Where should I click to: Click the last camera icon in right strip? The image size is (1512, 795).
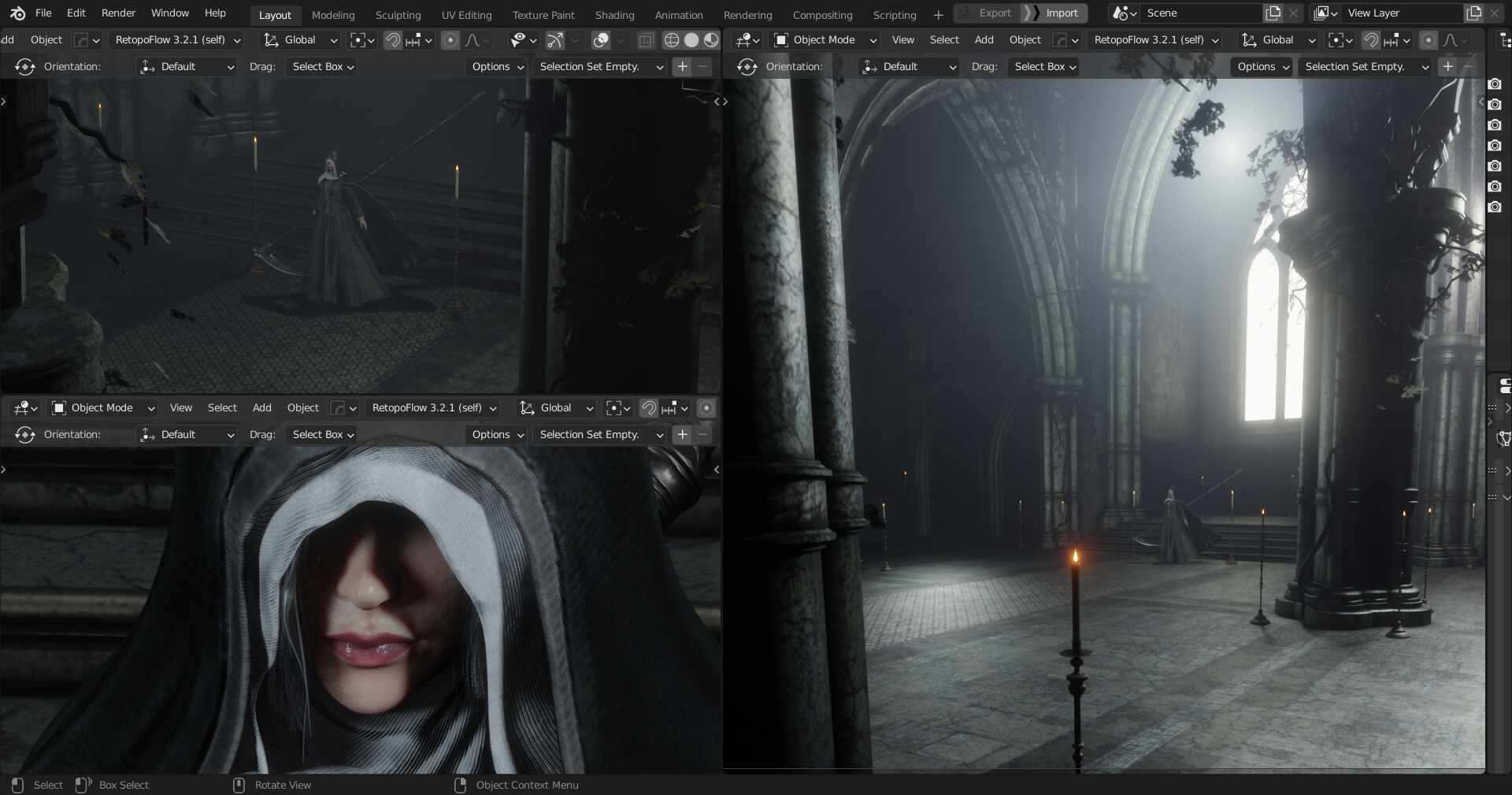pos(1495,207)
